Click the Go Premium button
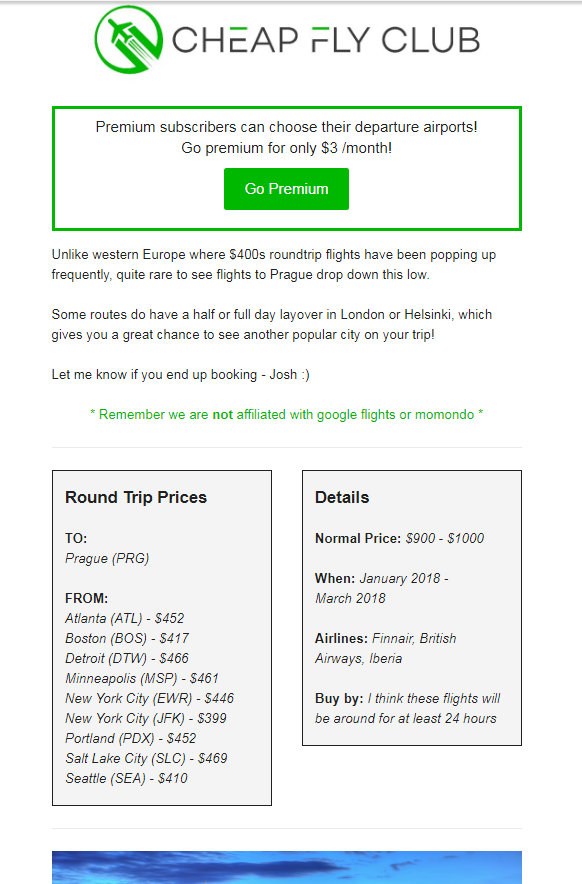Viewport: 582px width, 884px height. tap(286, 189)
